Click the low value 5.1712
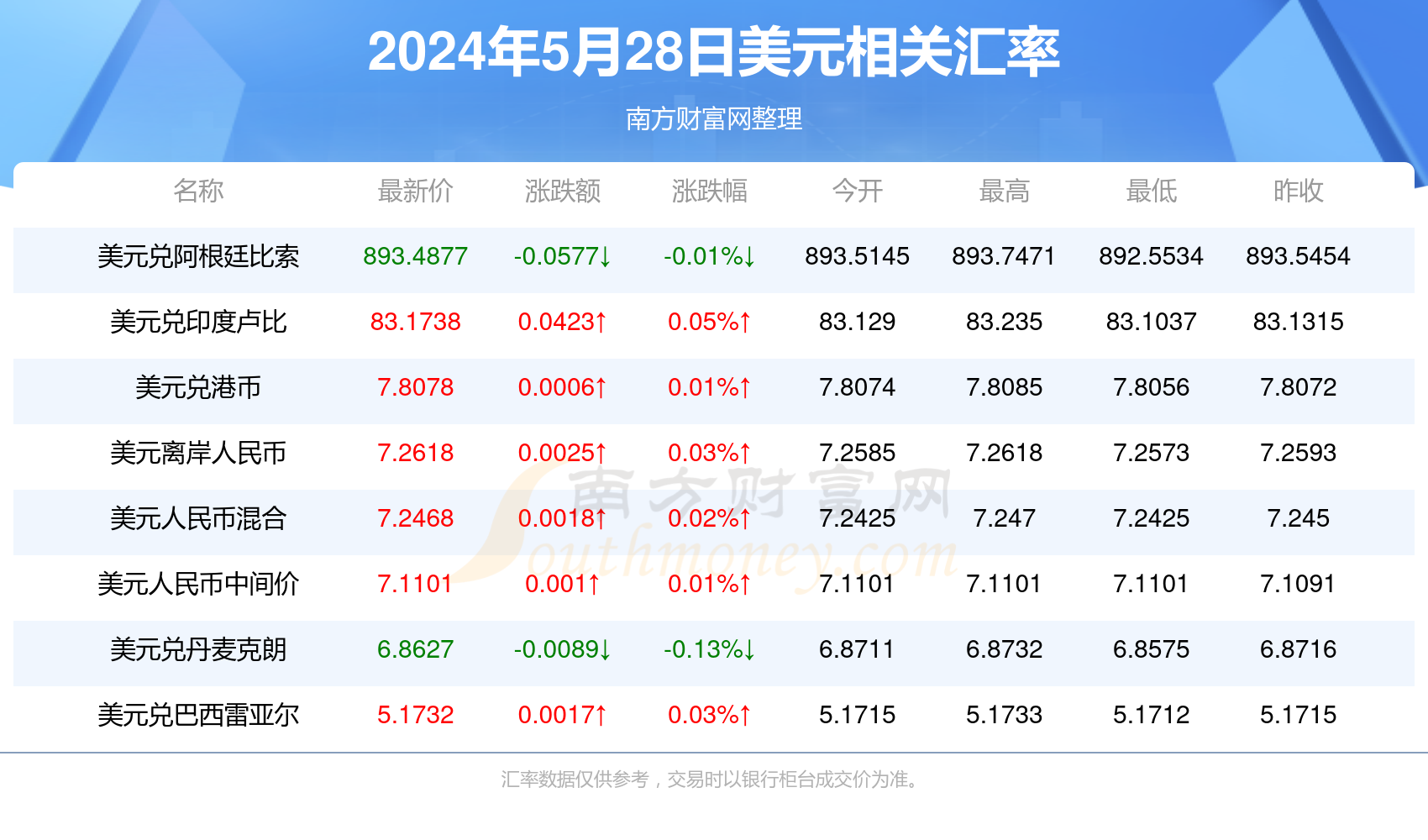This screenshot has width=1428, height=840. pos(1151,715)
